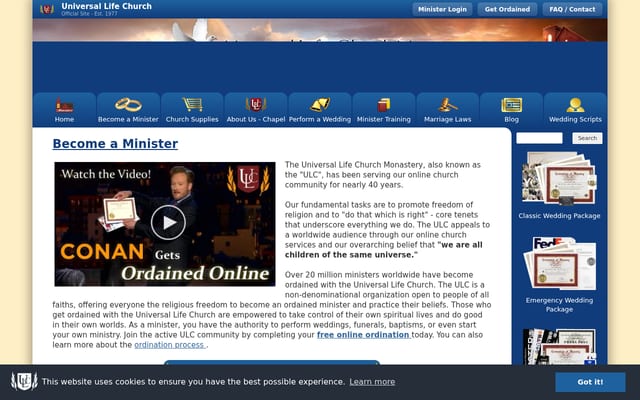
Task: Click the Home menu label
Action: (64, 120)
